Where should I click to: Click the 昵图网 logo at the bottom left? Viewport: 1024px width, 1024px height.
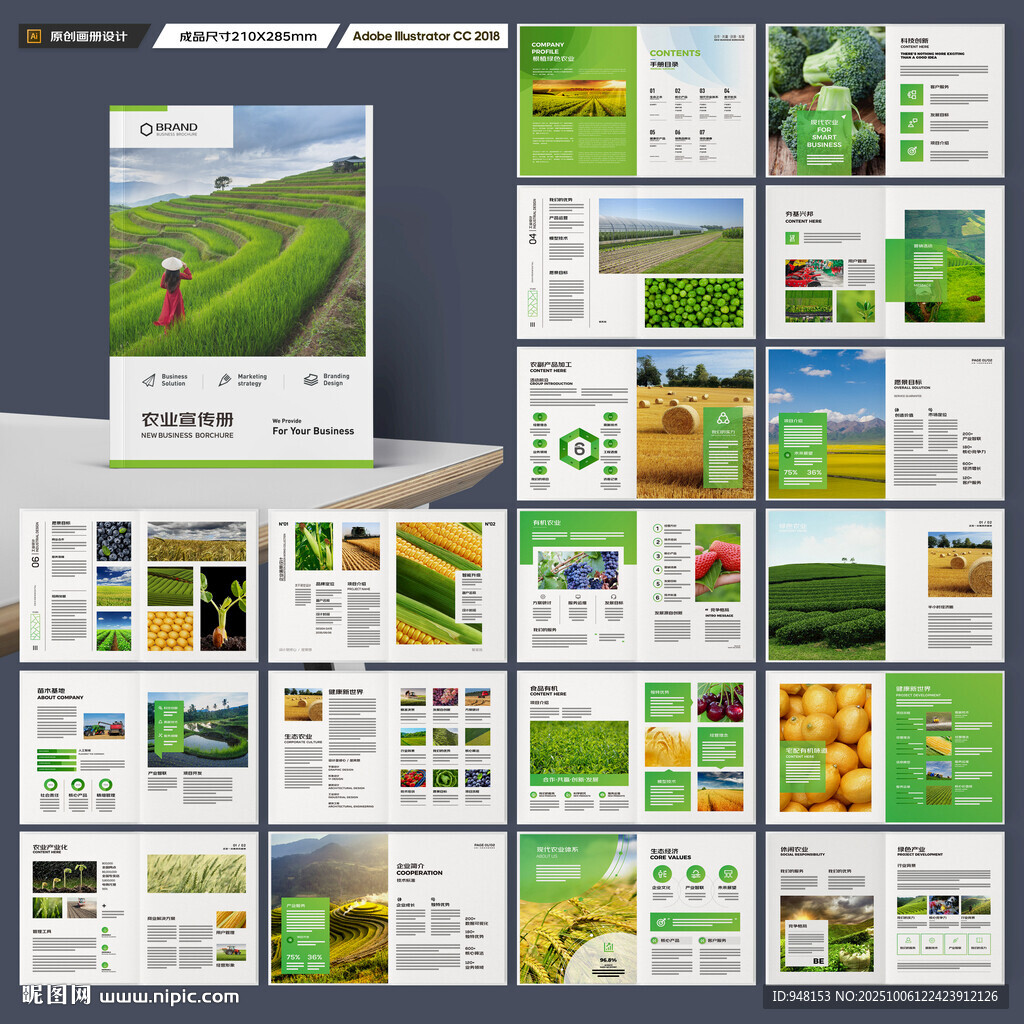[x=57, y=995]
